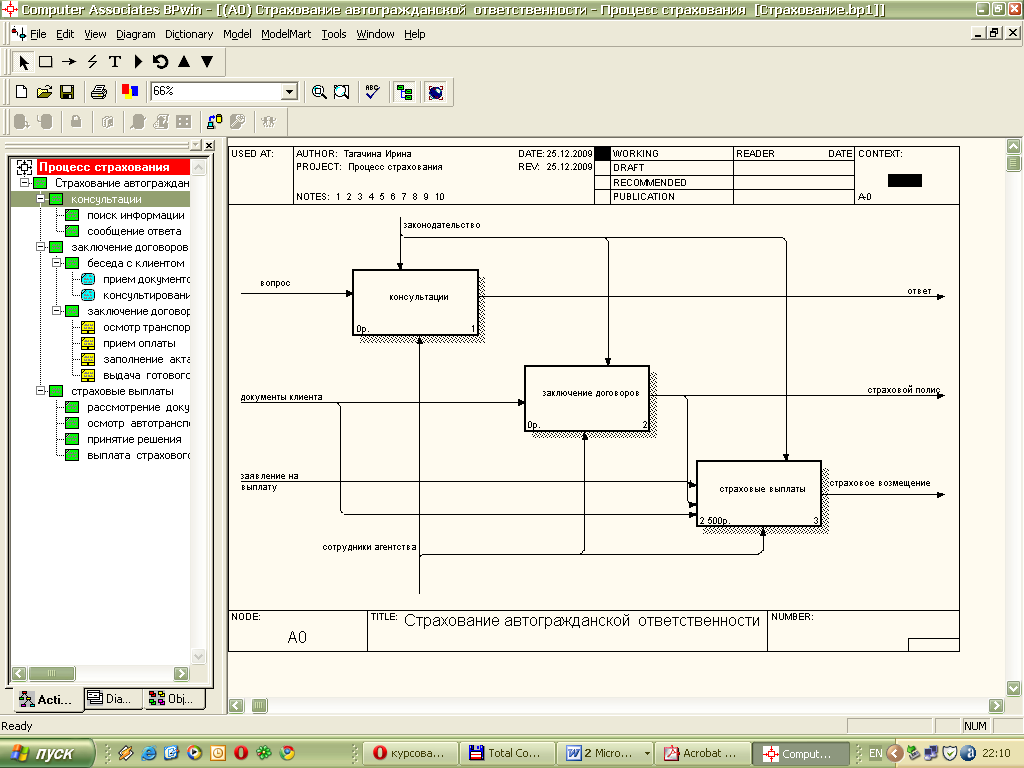Image resolution: width=1024 pixels, height=768 pixels.
Task: Click diagram vertical scrollbar down arrow
Action: pyautogui.click(x=1014, y=688)
